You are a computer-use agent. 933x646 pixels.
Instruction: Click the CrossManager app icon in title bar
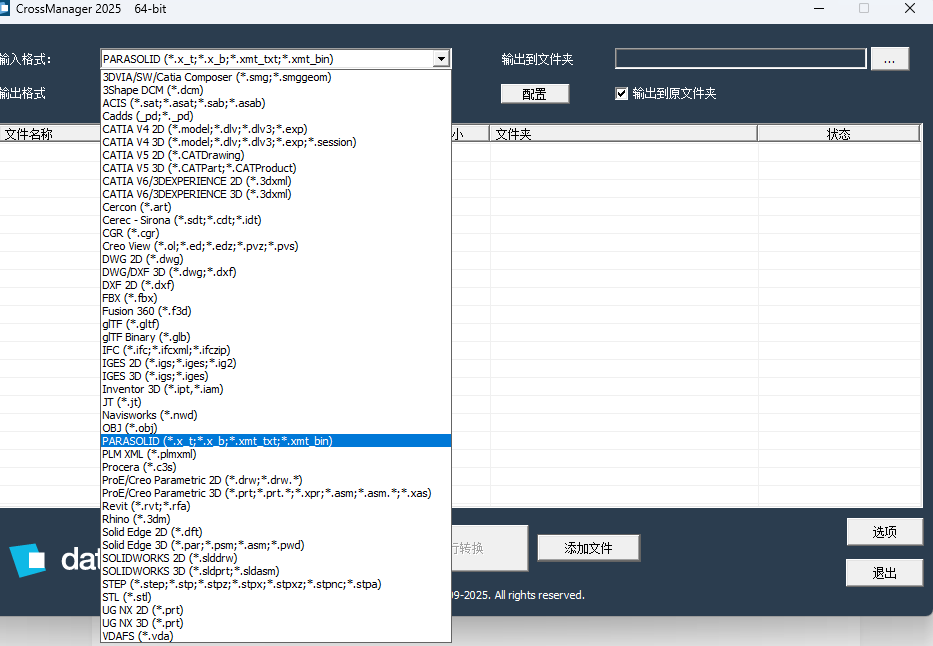point(4,8)
